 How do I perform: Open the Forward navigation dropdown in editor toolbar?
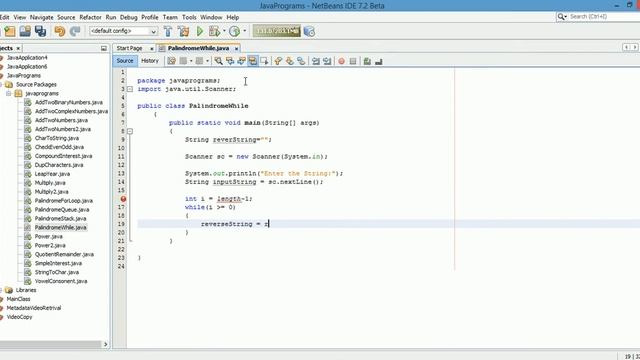click(x=207, y=61)
